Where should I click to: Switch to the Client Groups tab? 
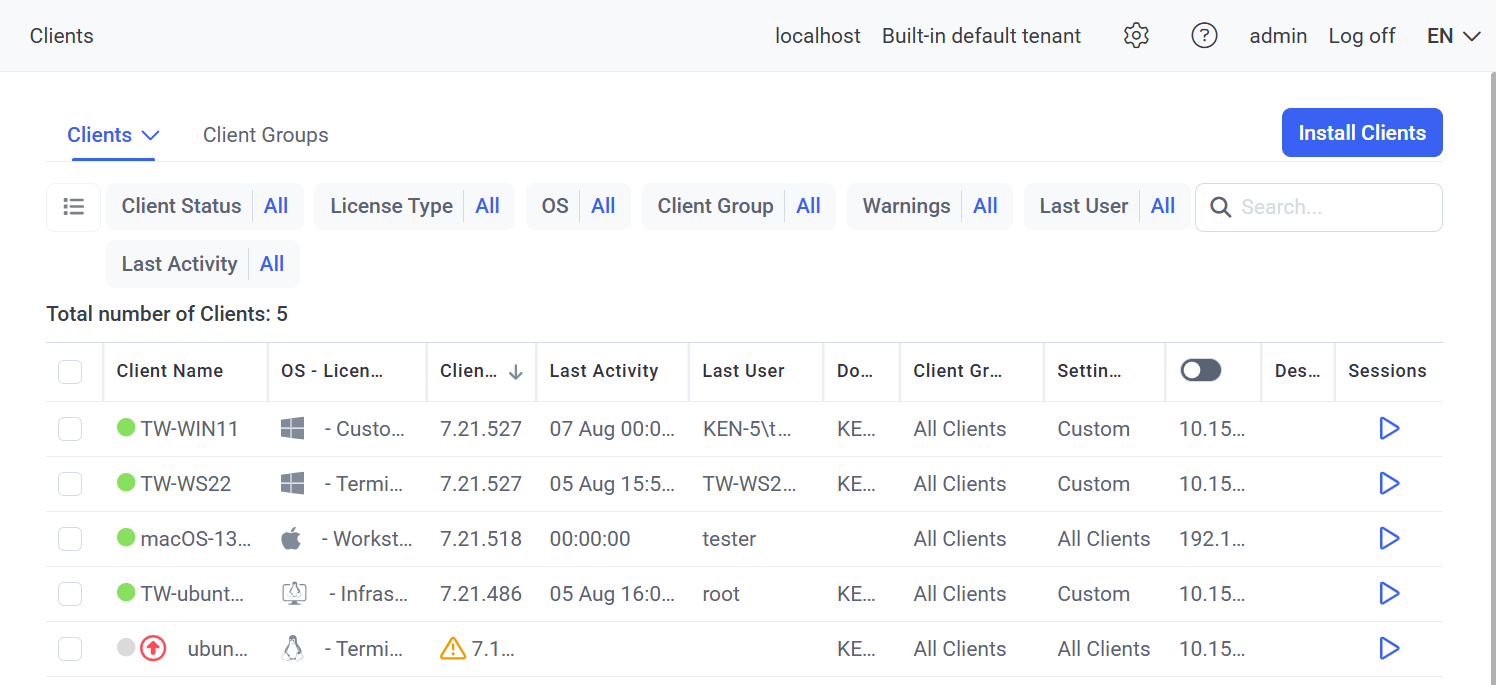(x=265, y=135)
